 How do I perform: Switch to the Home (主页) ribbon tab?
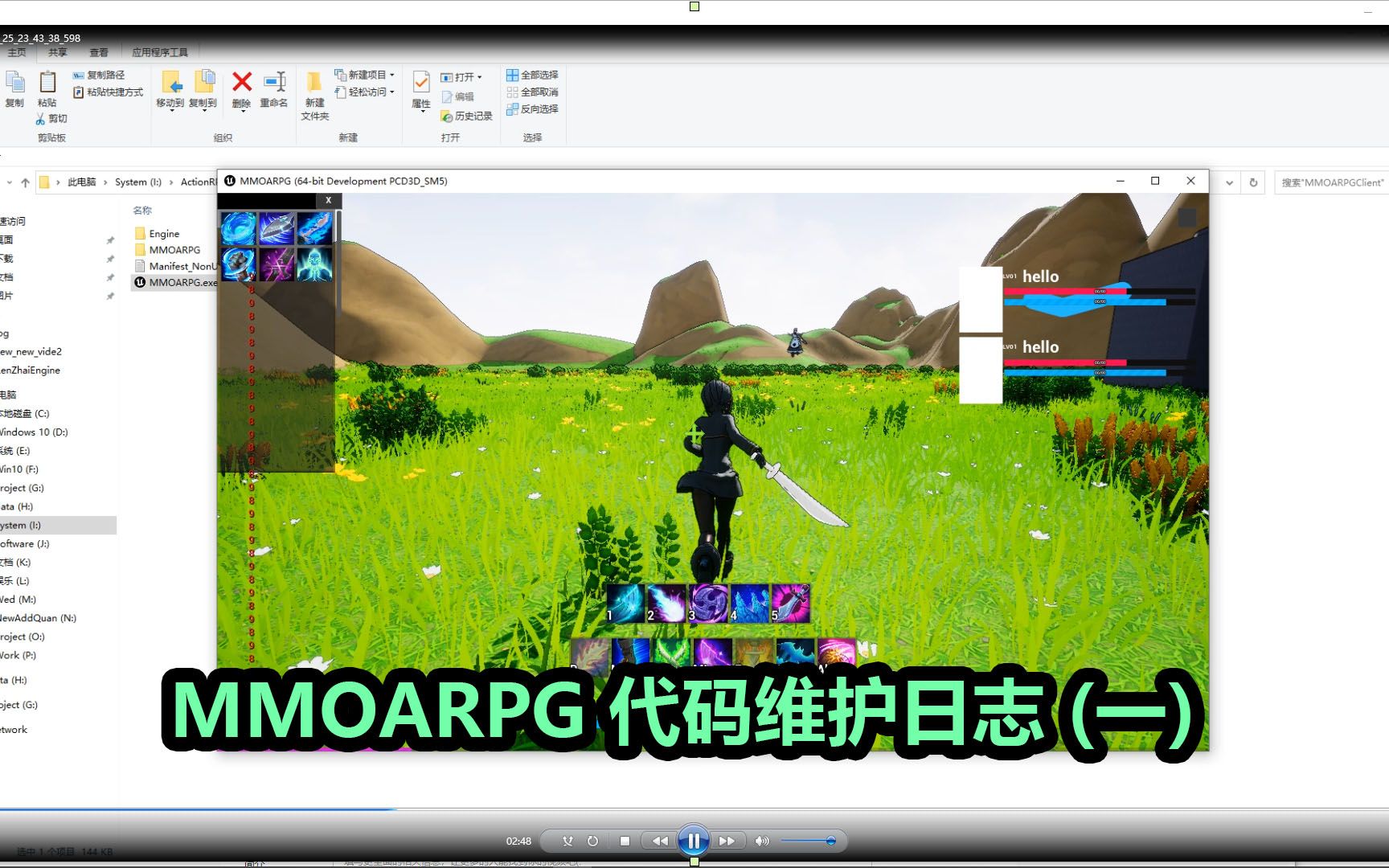16,52
